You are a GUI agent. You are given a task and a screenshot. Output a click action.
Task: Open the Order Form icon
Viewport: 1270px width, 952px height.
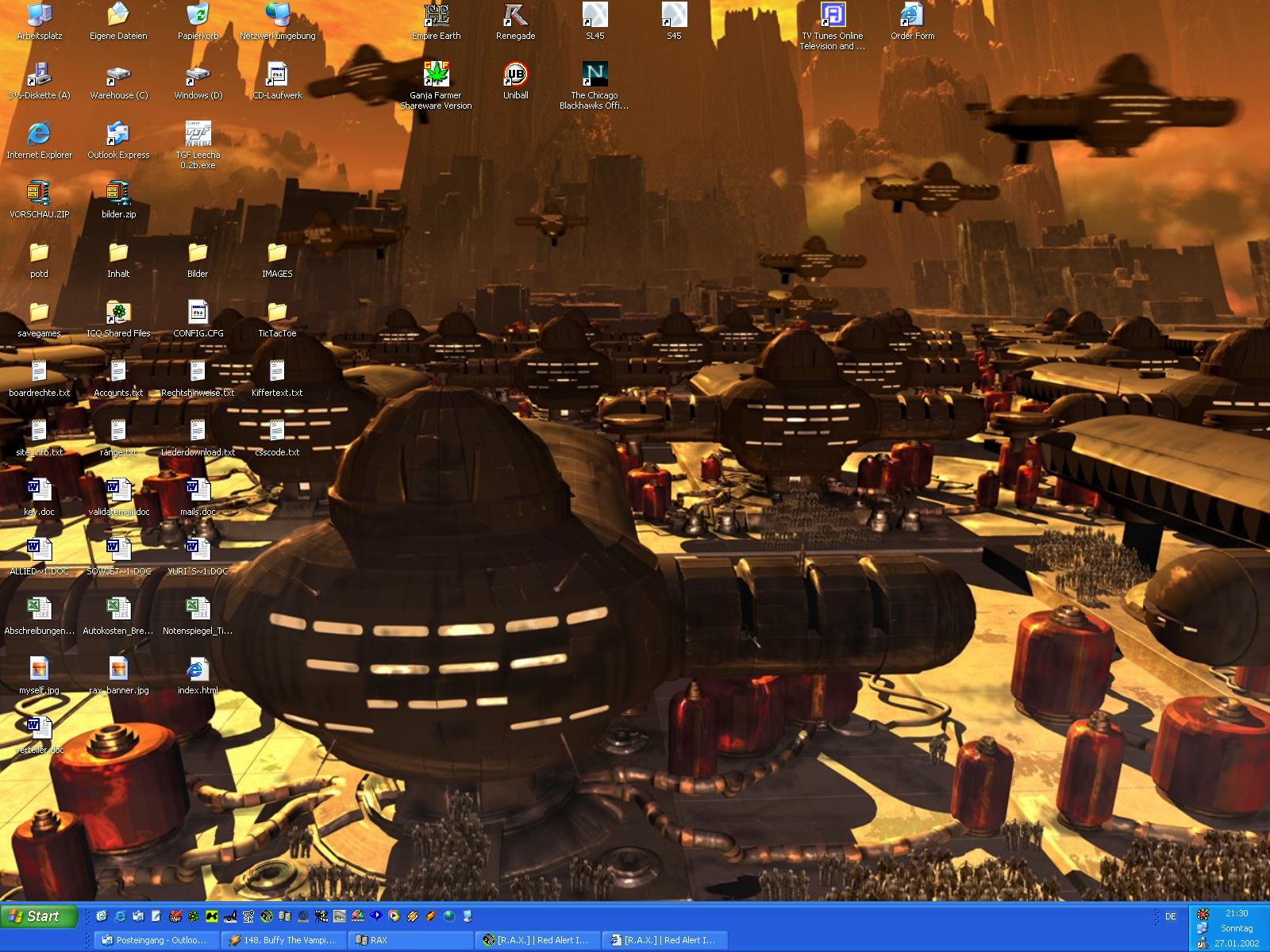coord(912,22)
